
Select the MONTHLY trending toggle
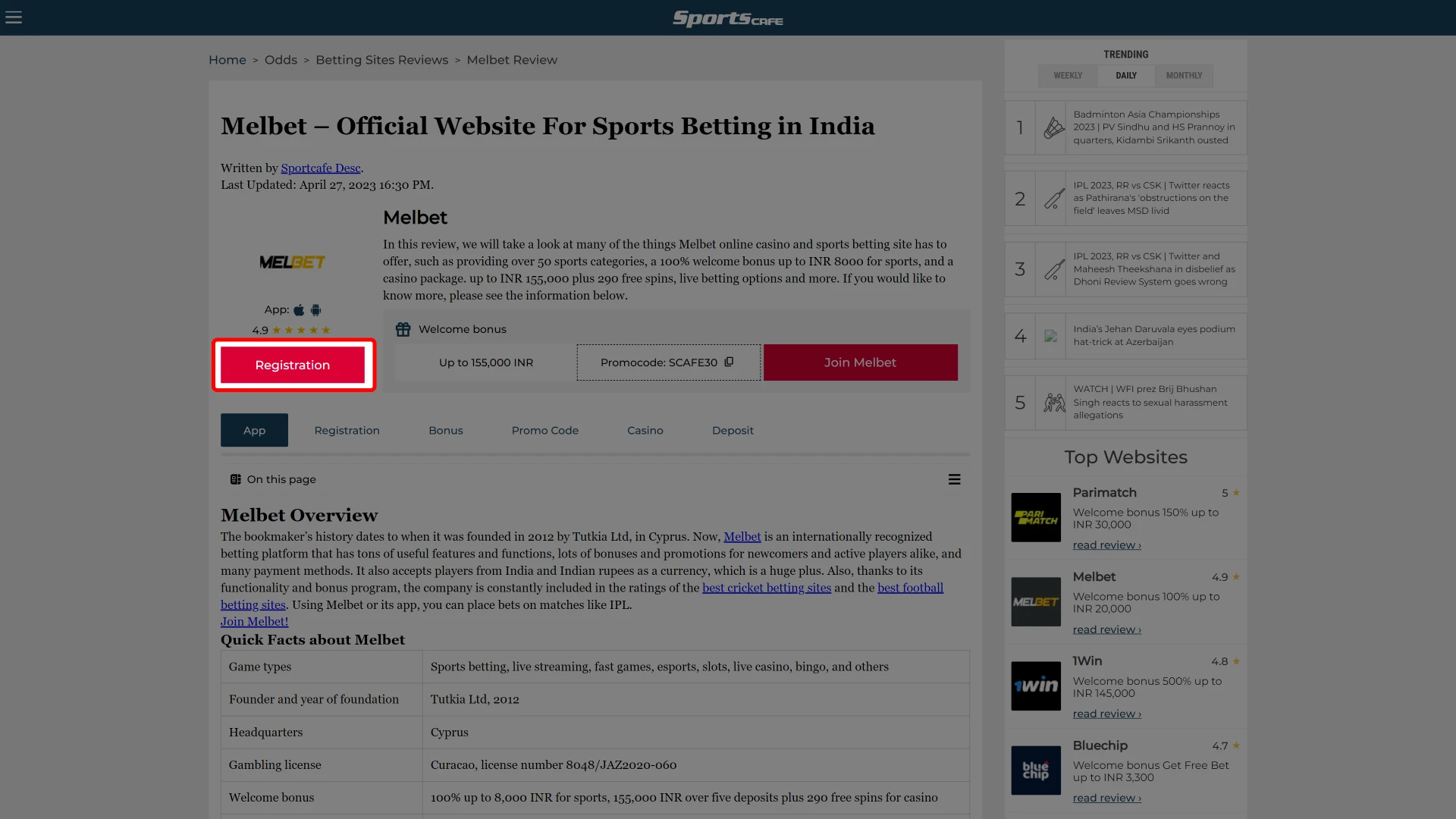click(x=1184, y=75)
